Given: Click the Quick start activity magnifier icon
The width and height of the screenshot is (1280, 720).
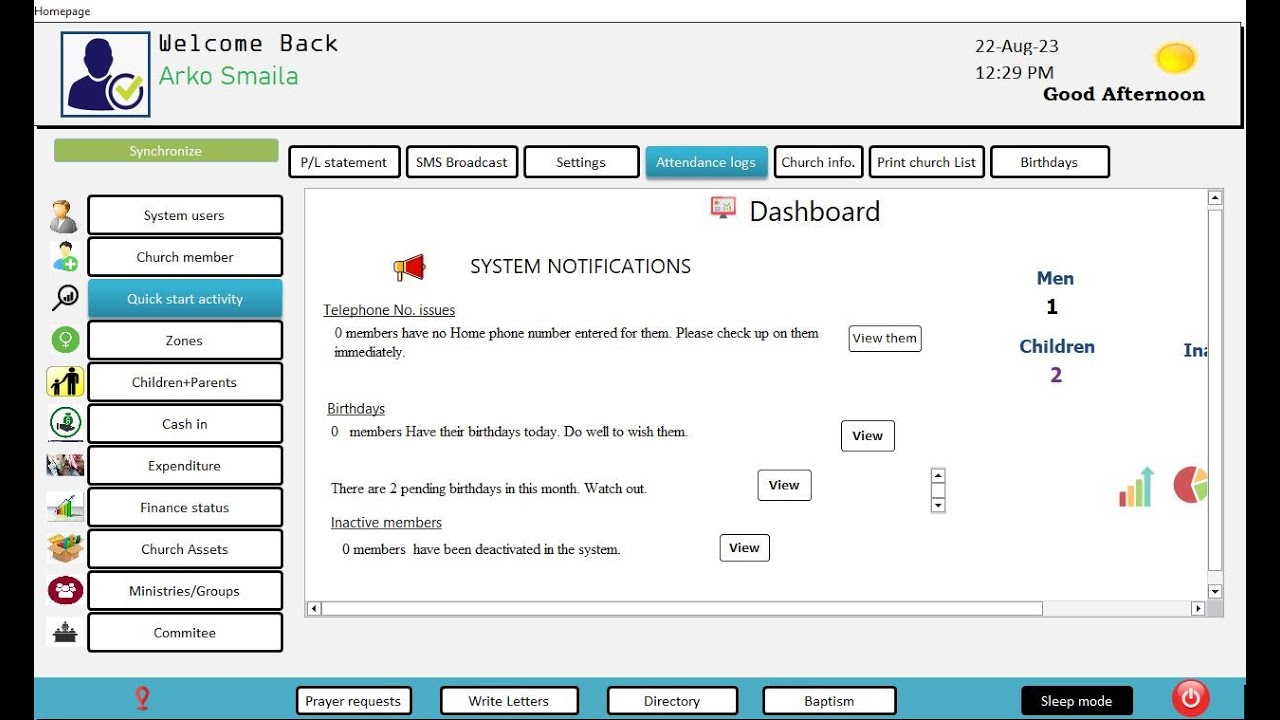Looking at the screenshot, I should [65, 298].
